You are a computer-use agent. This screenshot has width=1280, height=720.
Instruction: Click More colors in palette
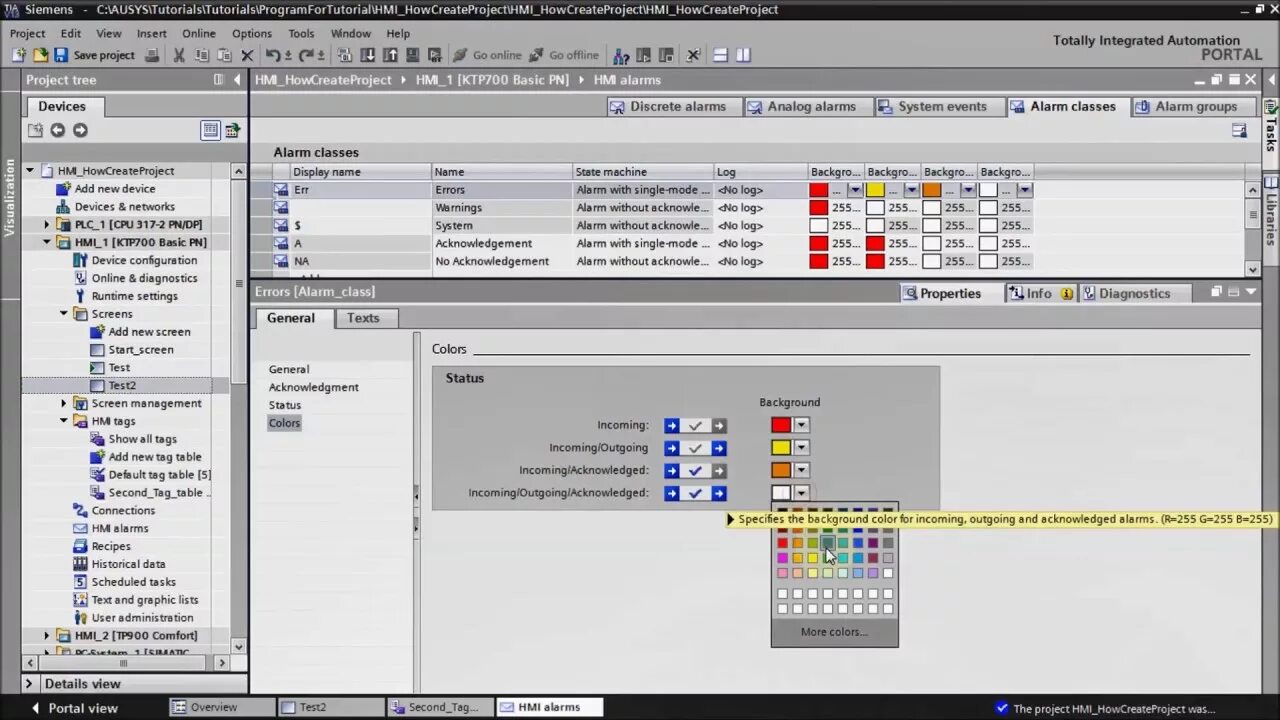pos(834,632)
